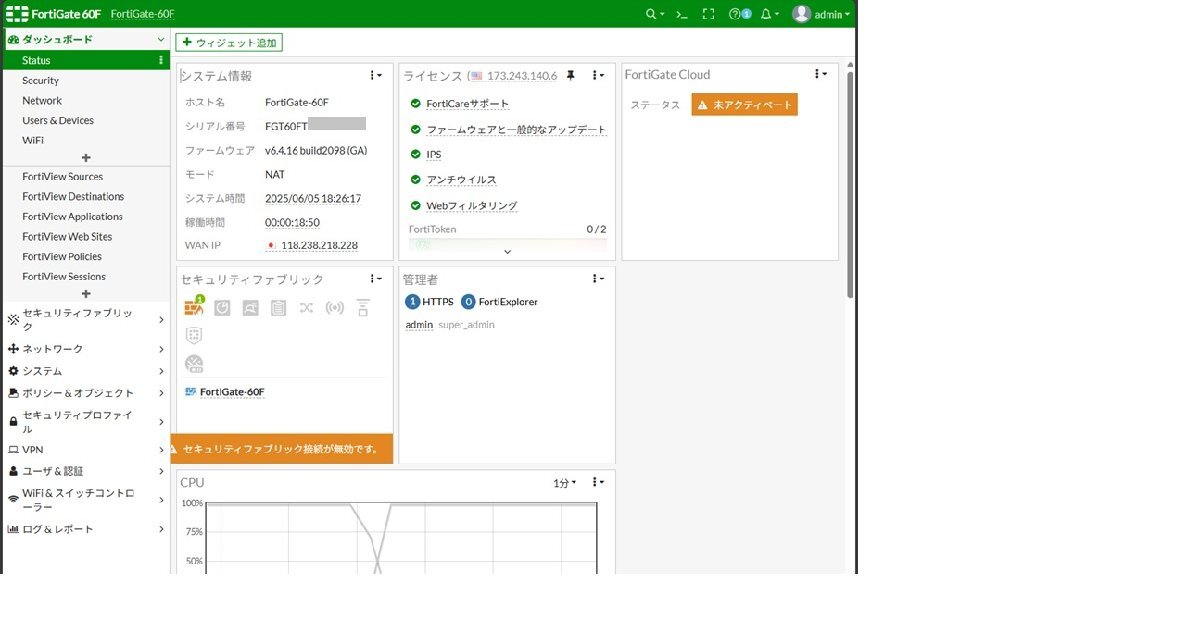Click the speedometer Fabric icon
The image size is (1200, 644).
coord(194,363)
